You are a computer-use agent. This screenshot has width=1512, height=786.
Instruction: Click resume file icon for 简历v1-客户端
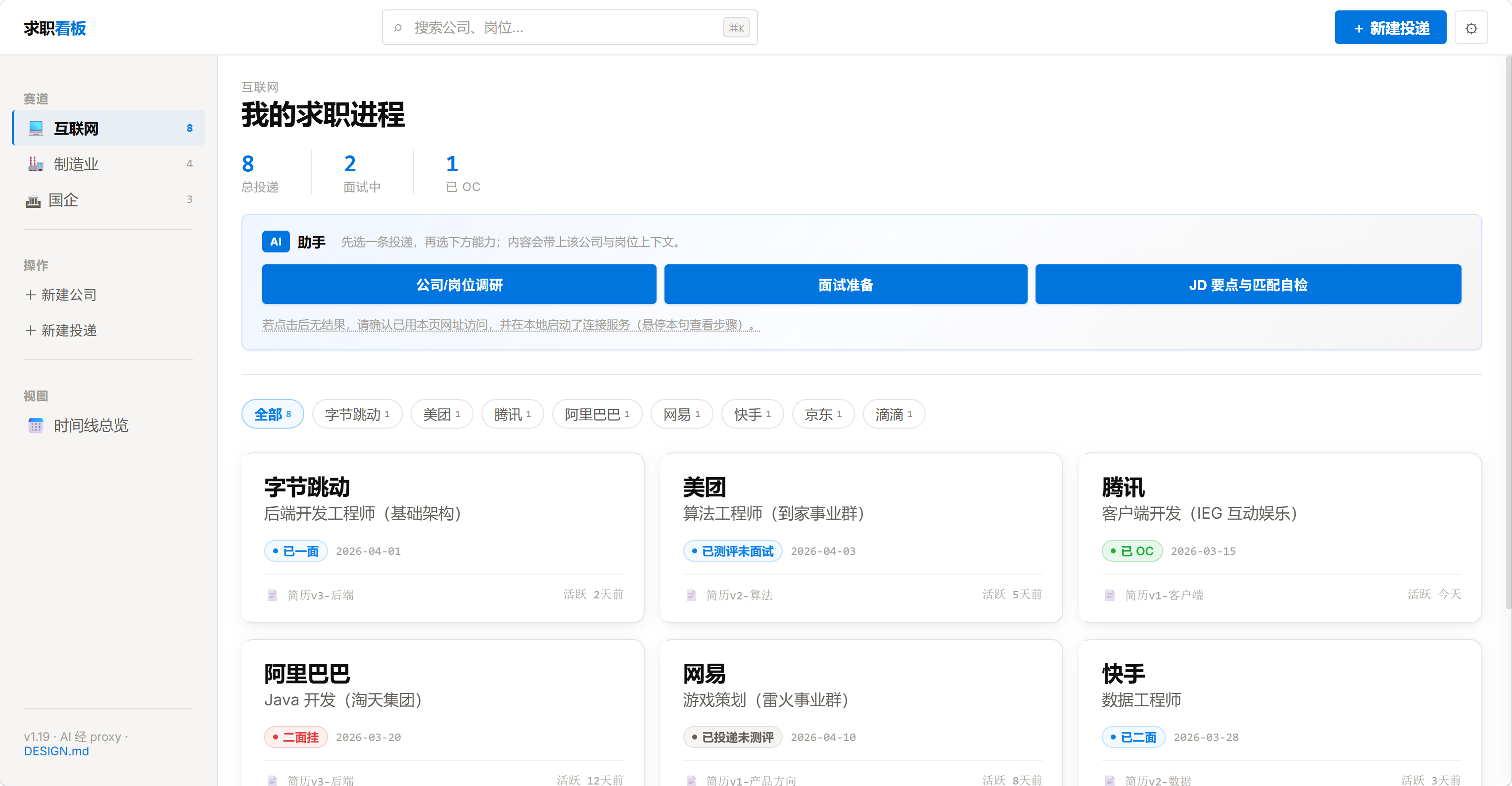pos(1110,594)
